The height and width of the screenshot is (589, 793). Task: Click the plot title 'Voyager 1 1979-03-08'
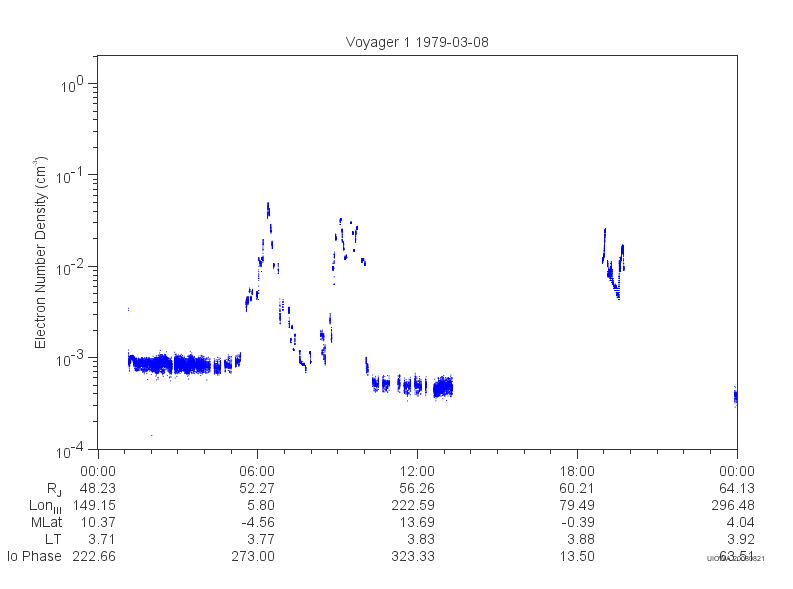coord(417,42)
